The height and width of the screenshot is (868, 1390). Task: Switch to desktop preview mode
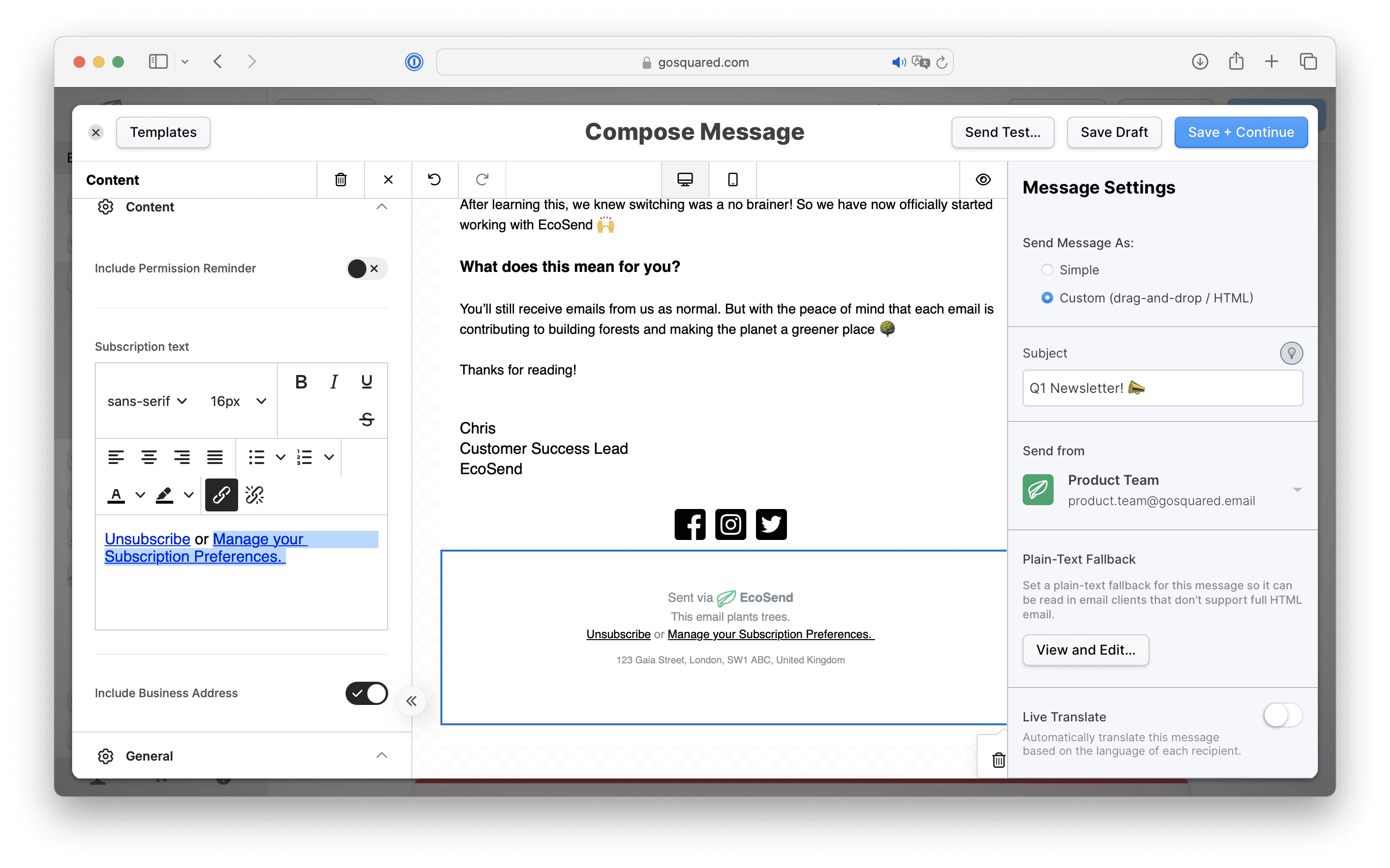click(685, 180)
